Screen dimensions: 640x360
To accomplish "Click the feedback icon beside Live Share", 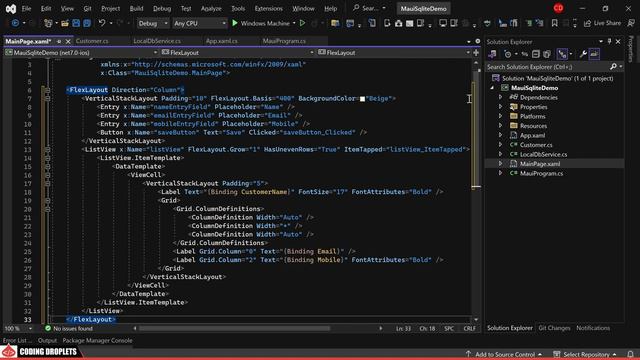I will (x=631, y=23).
